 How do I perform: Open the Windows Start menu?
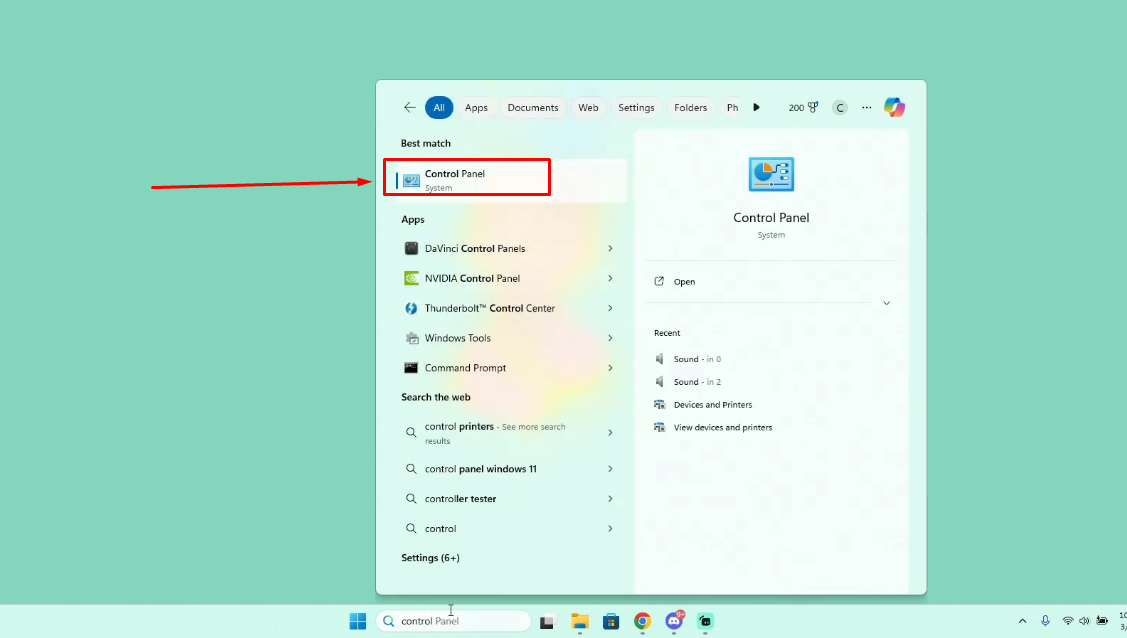point(358,621)
